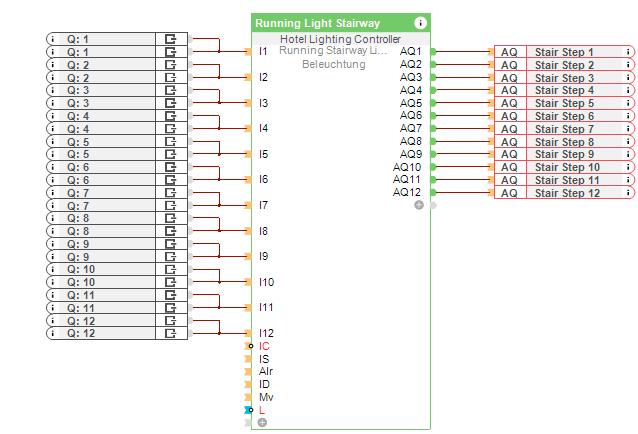
Task: Click info icon of Stair Step 12
Action: coord(629,193)
